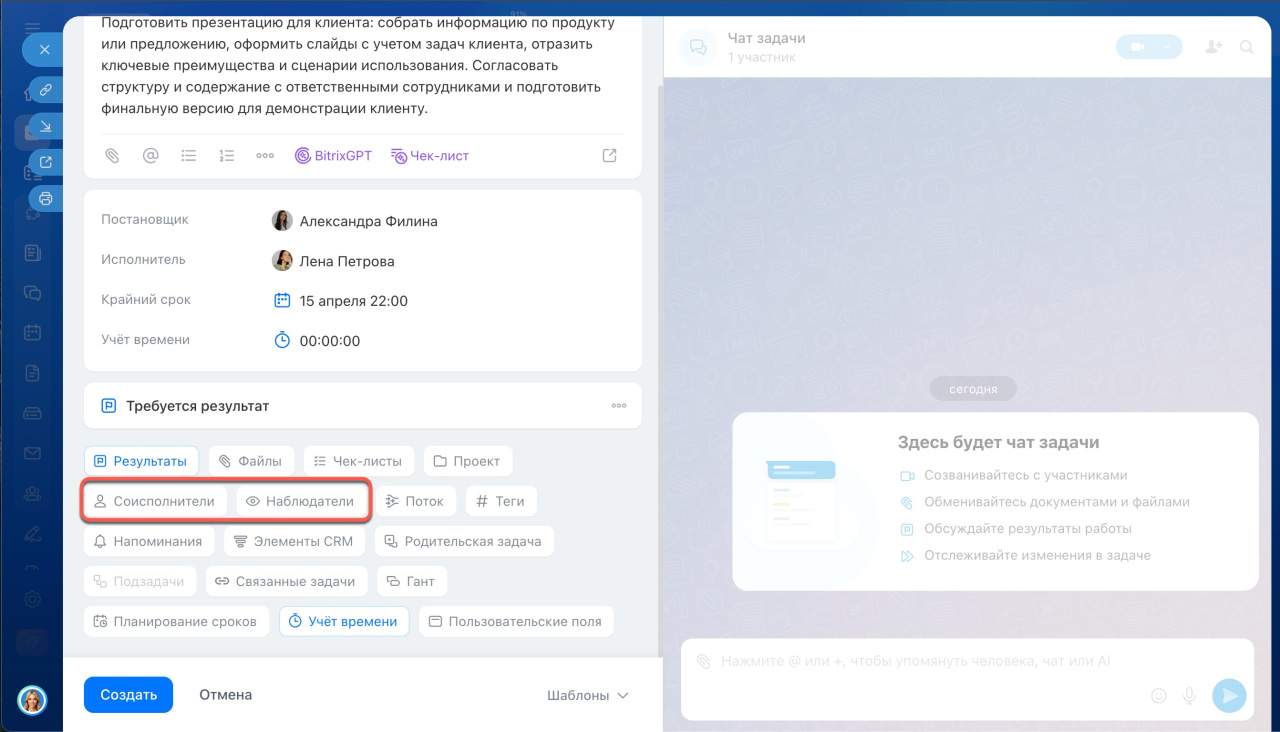Open the Шаблоны dropdown
1280x732 pixels.
(588, 695)
